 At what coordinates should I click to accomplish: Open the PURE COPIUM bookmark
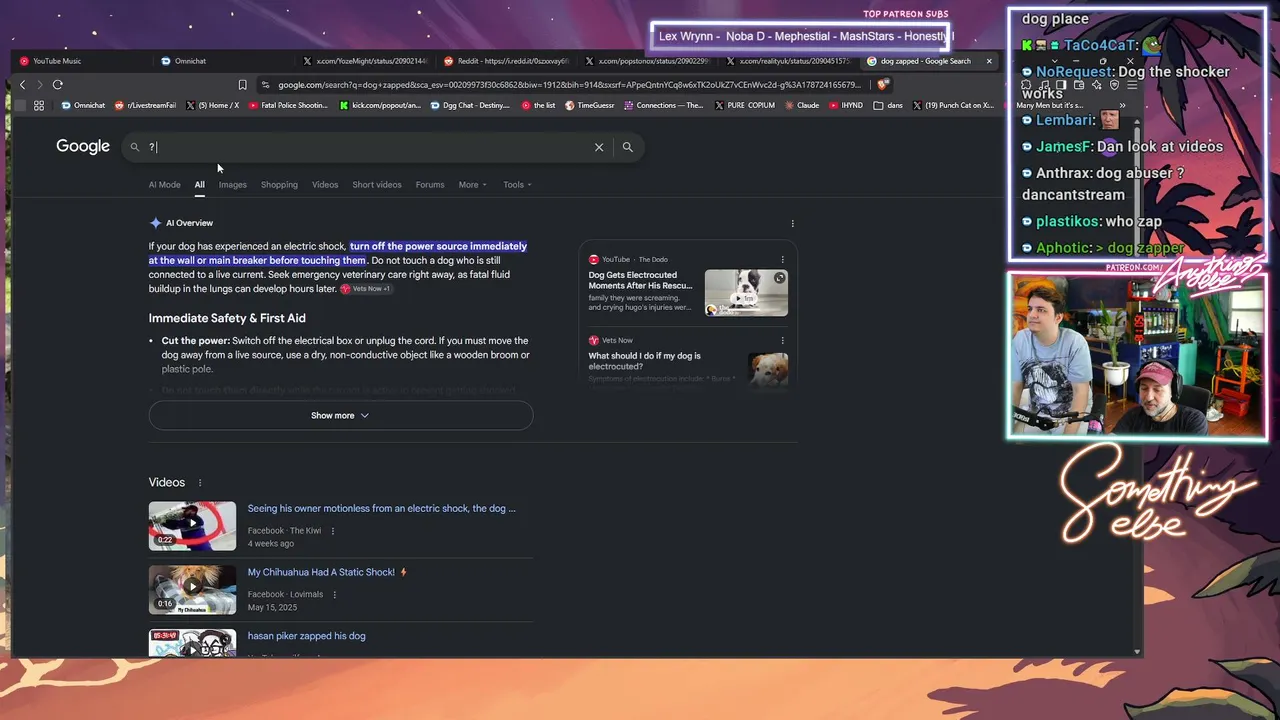(745, 105)
